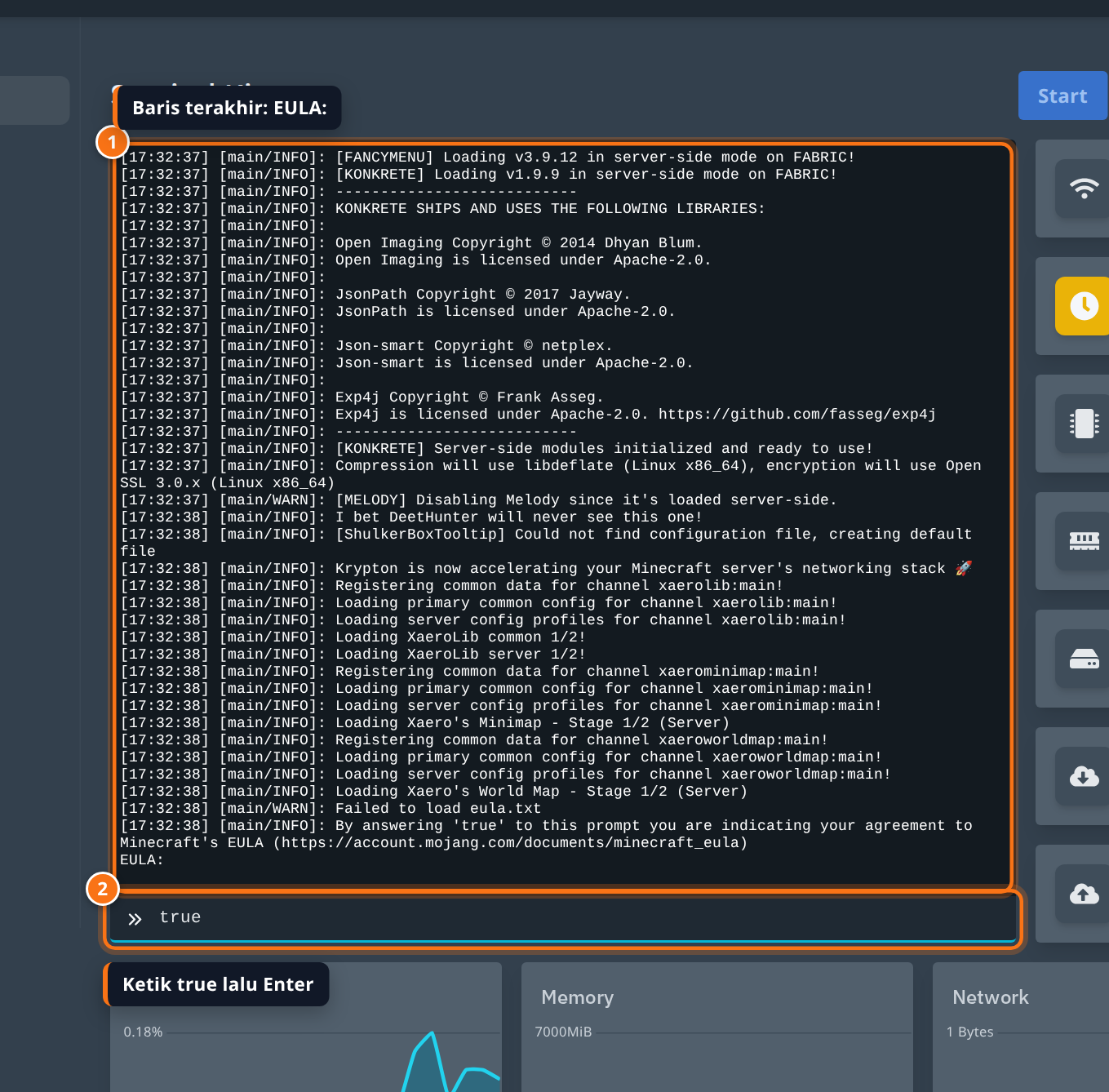Image resolution: width=1109 pixels, height=1092 pixels.
Task: Click the '[FANCYMENU] Loading v3.9.12' log line
Action: (x=487, y=158)
